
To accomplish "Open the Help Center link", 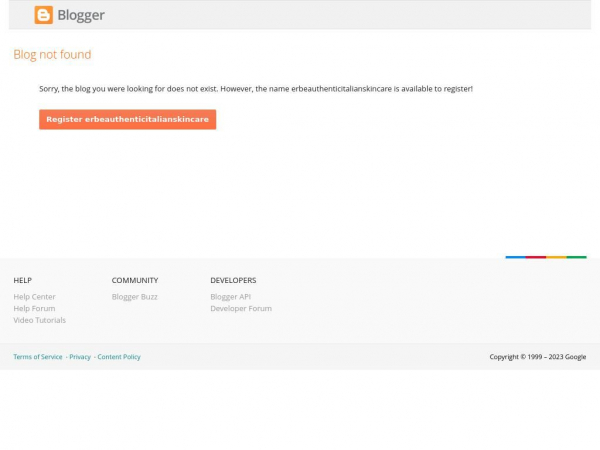I will 34,297.
